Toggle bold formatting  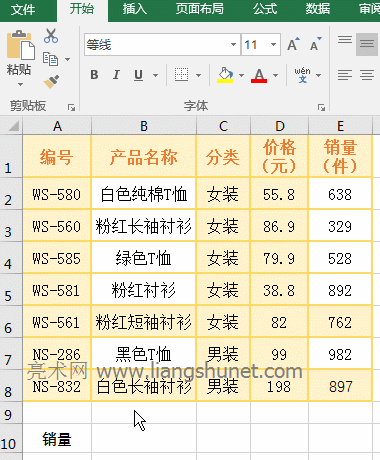pos(94,75)
